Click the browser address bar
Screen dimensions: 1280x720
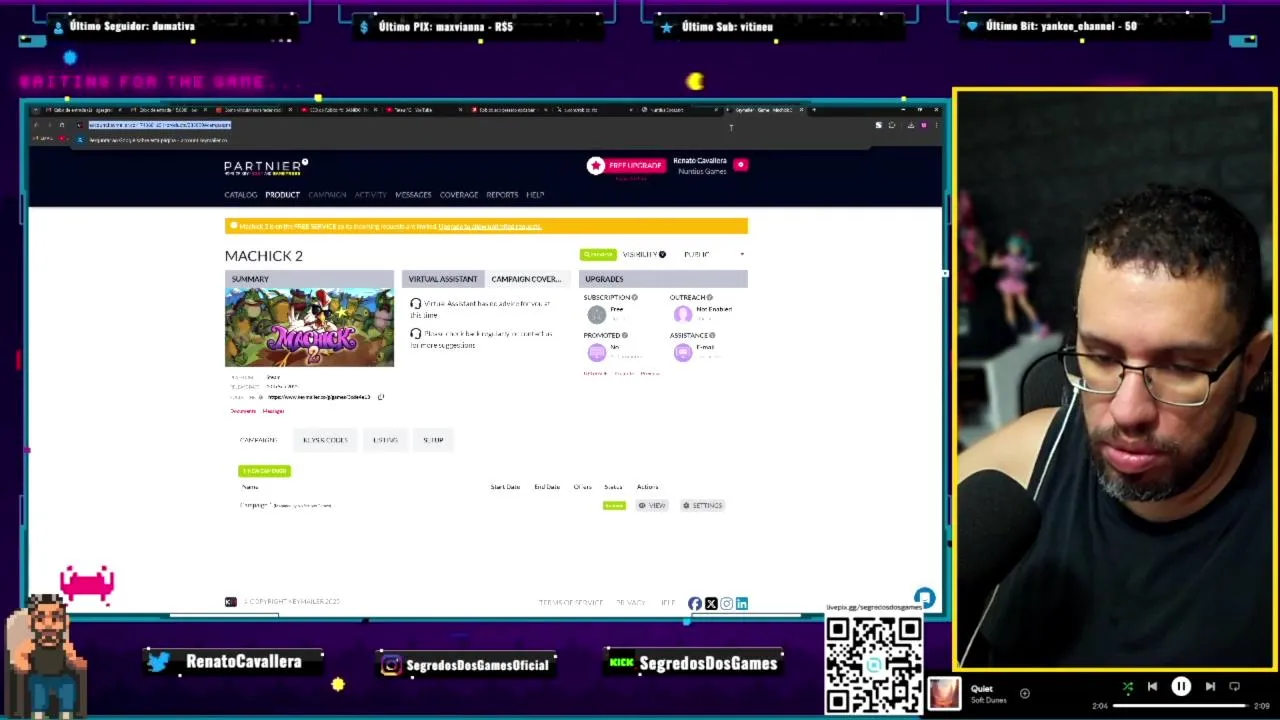click(470, 125)
